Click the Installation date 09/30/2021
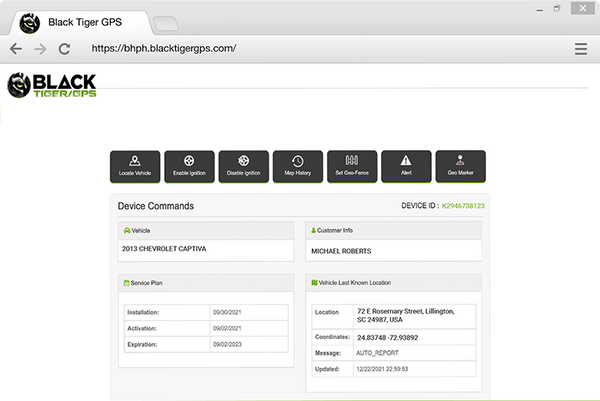Screen dimensions: 600x401 pyautogui.click(x=227, y=313)
